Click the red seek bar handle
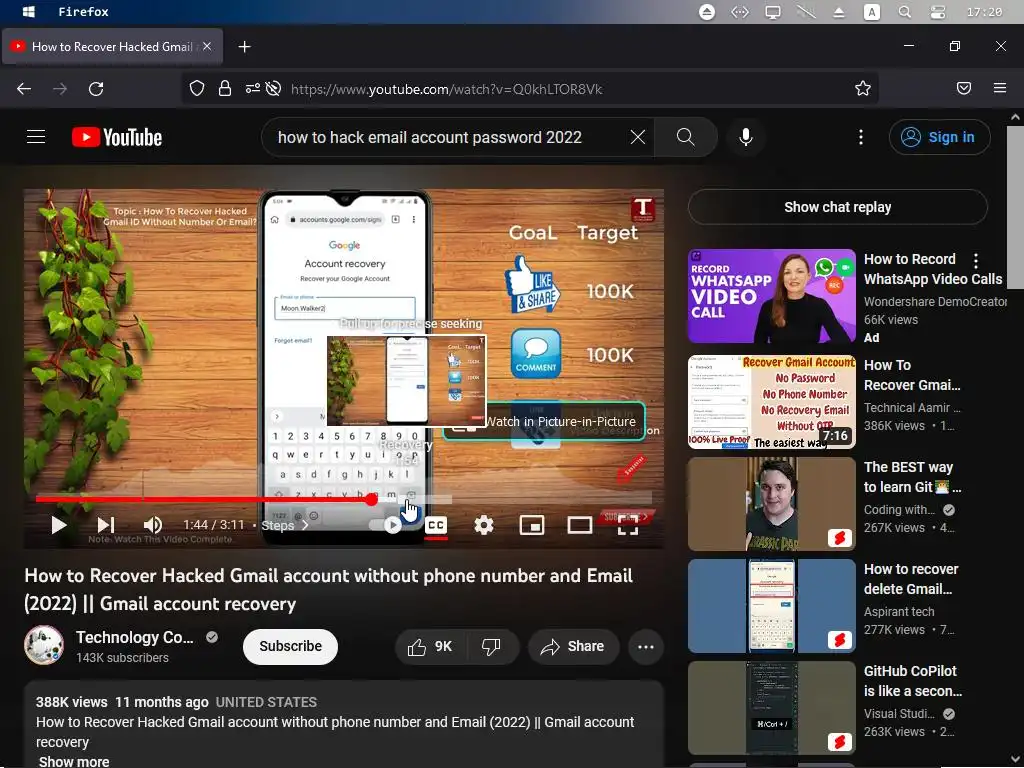1024x768 pixels. (372, 500)
